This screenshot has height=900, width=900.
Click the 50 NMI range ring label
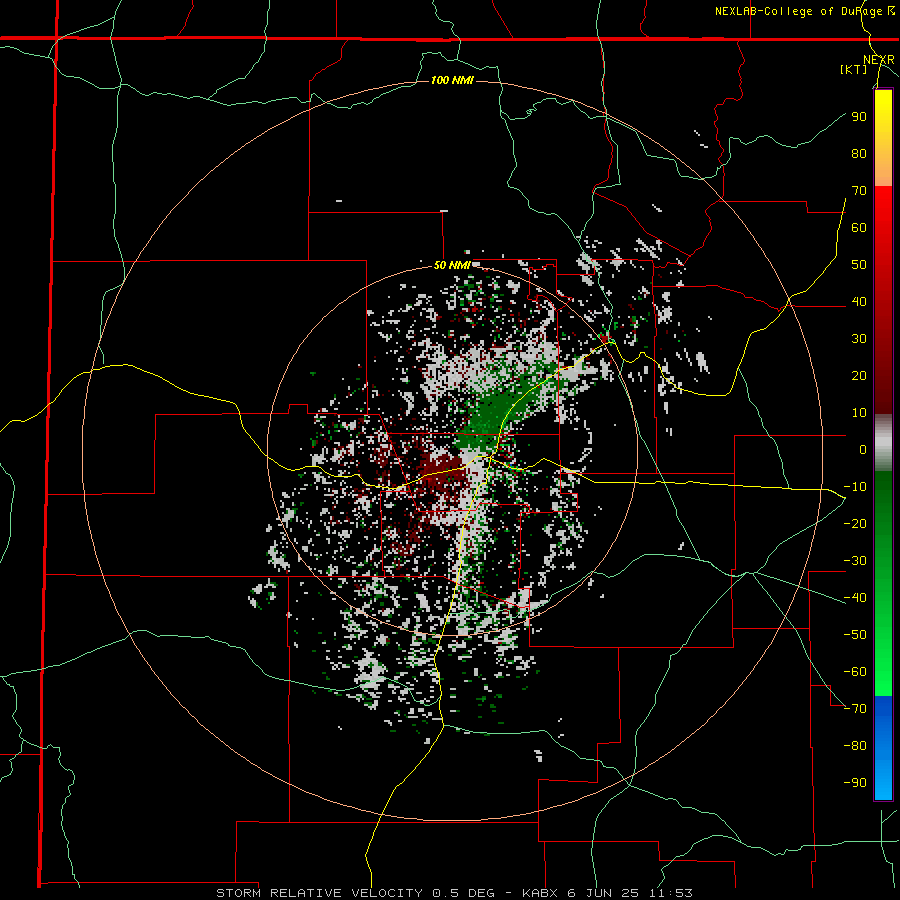tap(452, 265)
